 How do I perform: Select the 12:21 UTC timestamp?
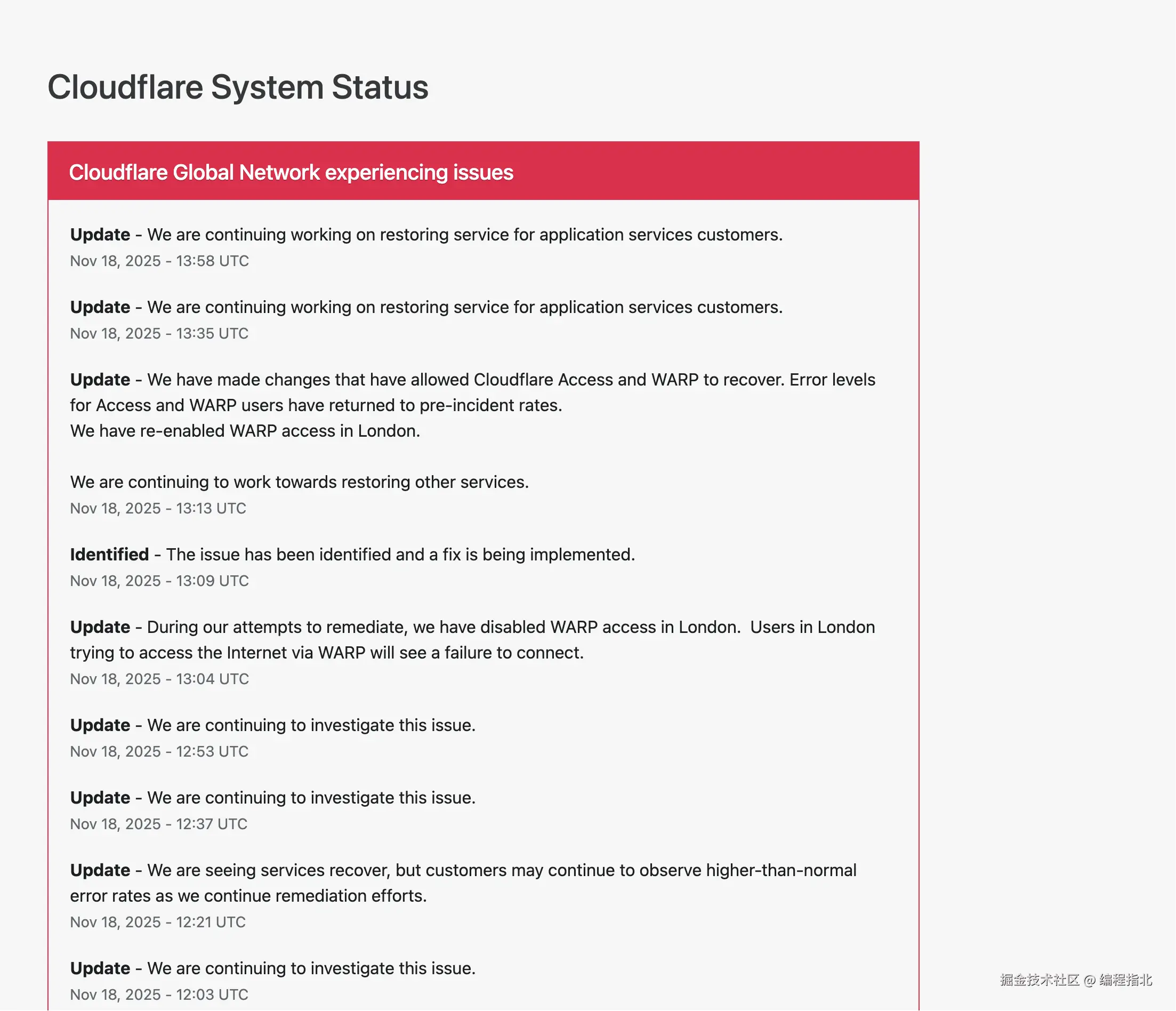click(158, 922)
